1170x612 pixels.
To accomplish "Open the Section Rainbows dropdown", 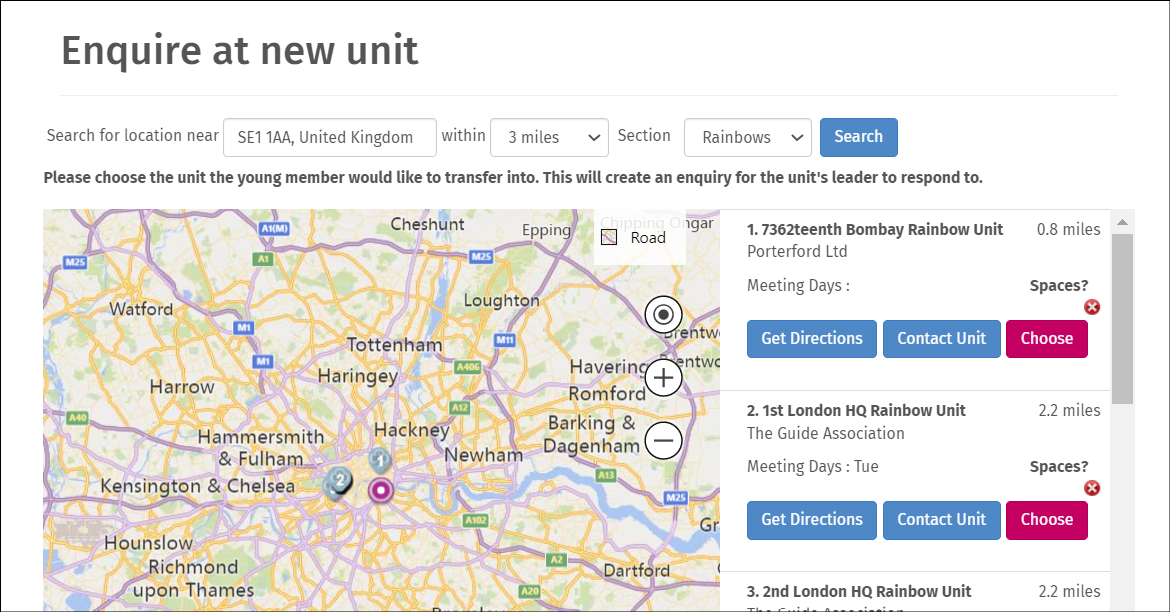I will [748, 137].
